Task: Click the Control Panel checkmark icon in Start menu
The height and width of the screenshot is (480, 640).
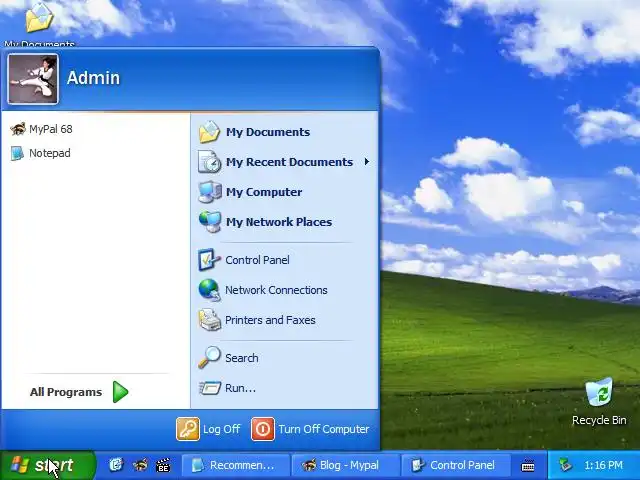Action: [209, 260]
